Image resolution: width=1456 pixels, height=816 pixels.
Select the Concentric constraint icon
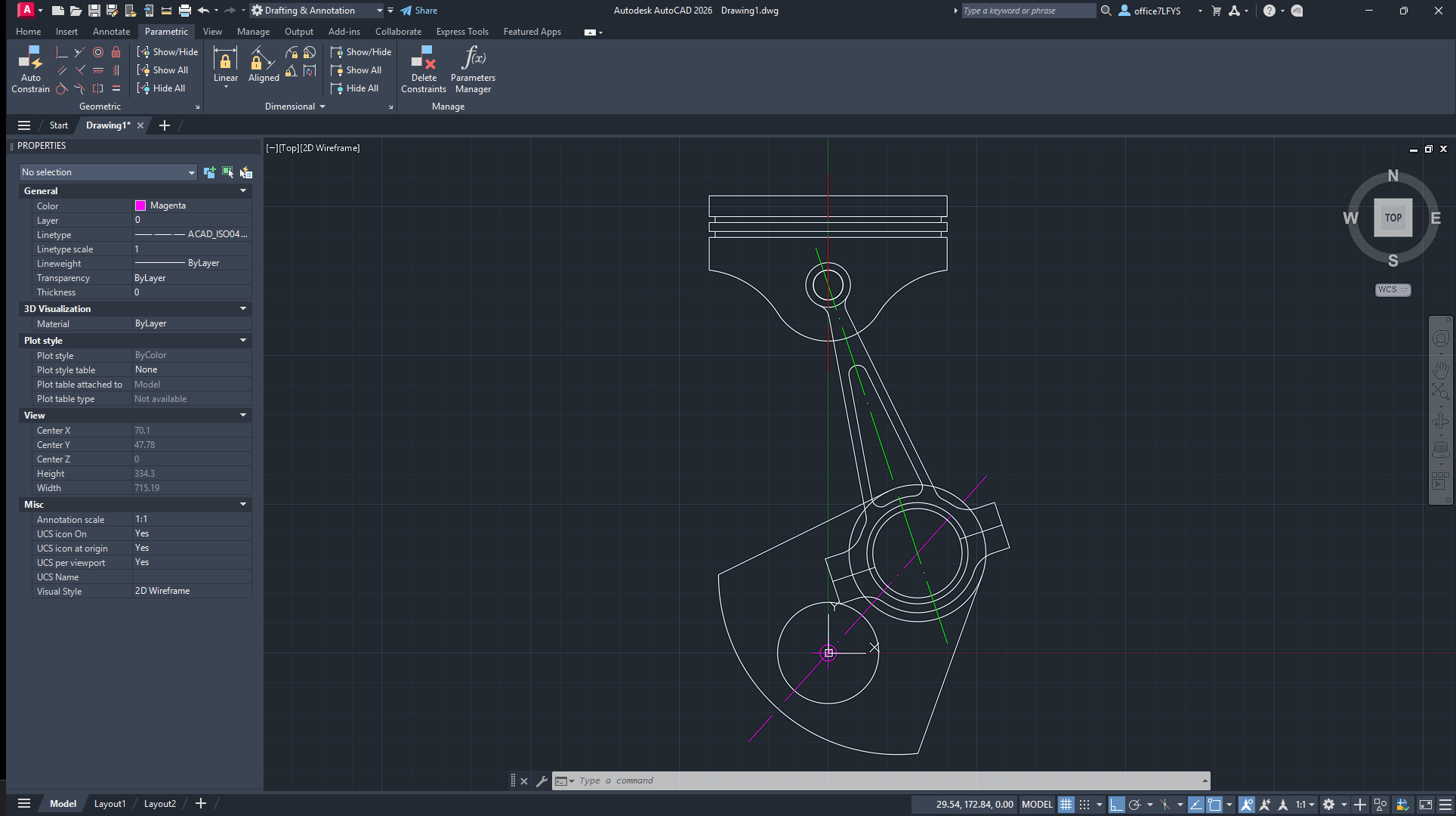(98, 52)
